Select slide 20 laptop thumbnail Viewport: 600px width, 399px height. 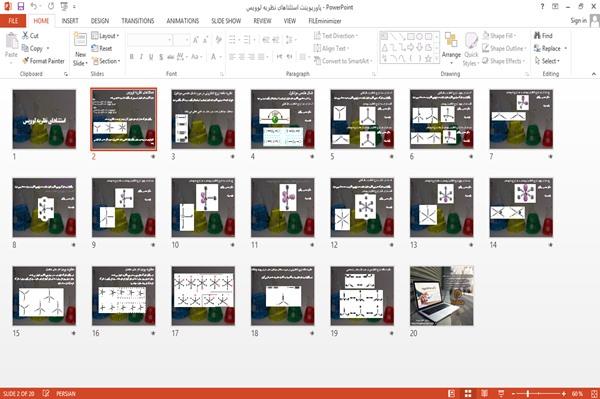point(442,296)
